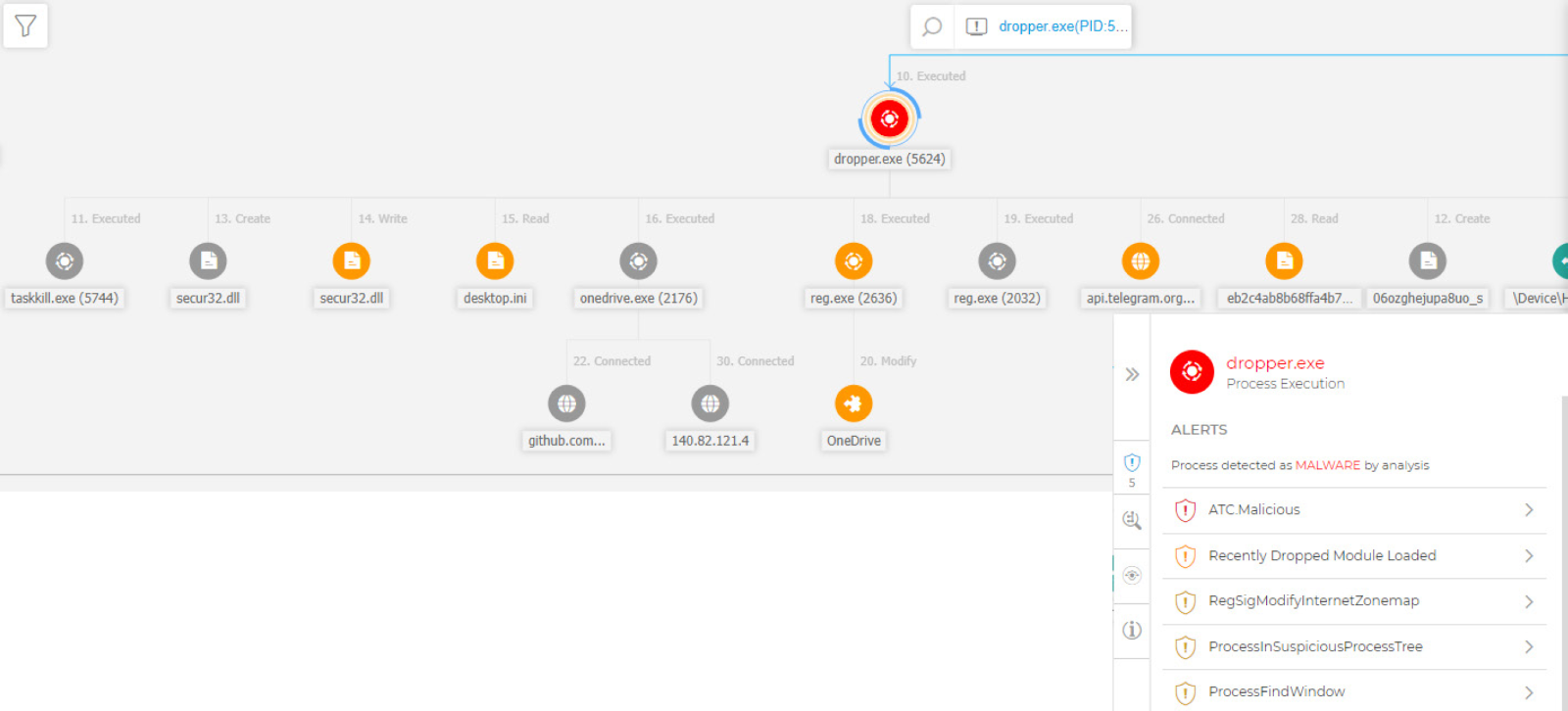
Task: Click the '20. Modify' edge label
Action: (889, 361)
